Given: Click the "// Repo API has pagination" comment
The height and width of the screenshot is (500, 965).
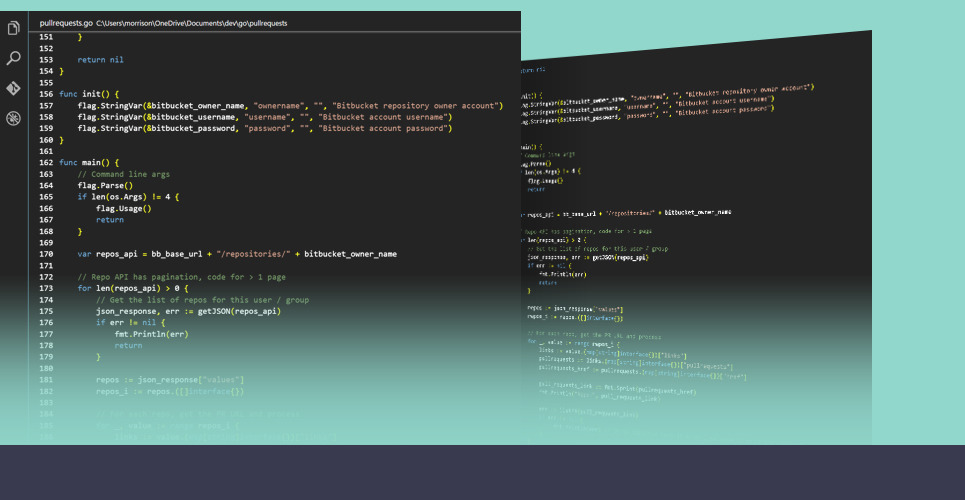Looking at the screenshot, I should [181, 277].
